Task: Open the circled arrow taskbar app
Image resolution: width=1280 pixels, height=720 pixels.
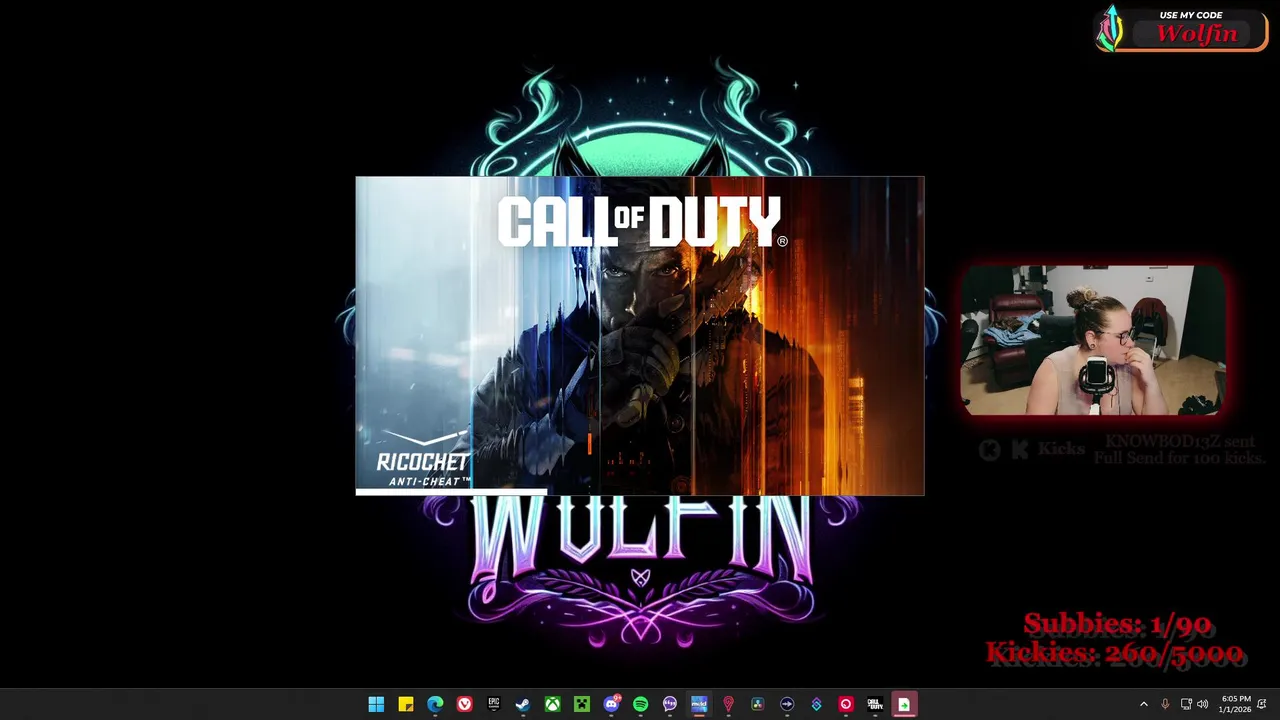Action: point(787,704)
